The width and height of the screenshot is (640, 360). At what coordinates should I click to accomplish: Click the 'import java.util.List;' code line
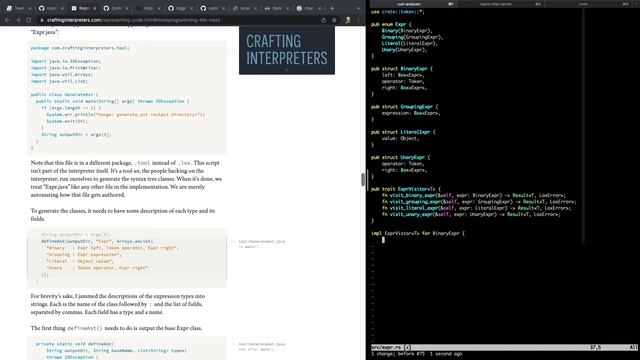click(x=59, y=81)
